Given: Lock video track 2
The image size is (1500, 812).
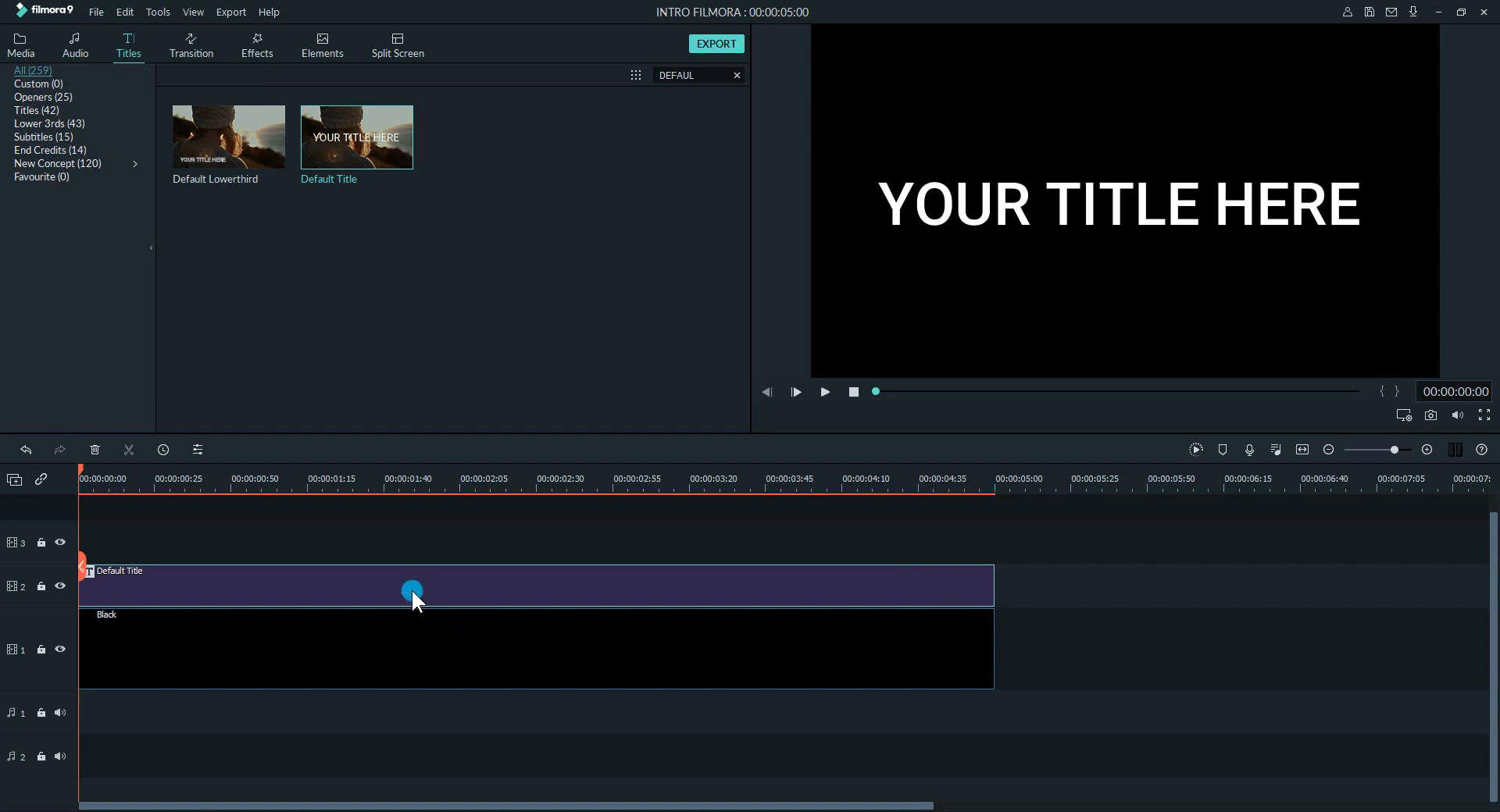Looking at the screenshot, I should pyautogui.click(x=41, y=586).
